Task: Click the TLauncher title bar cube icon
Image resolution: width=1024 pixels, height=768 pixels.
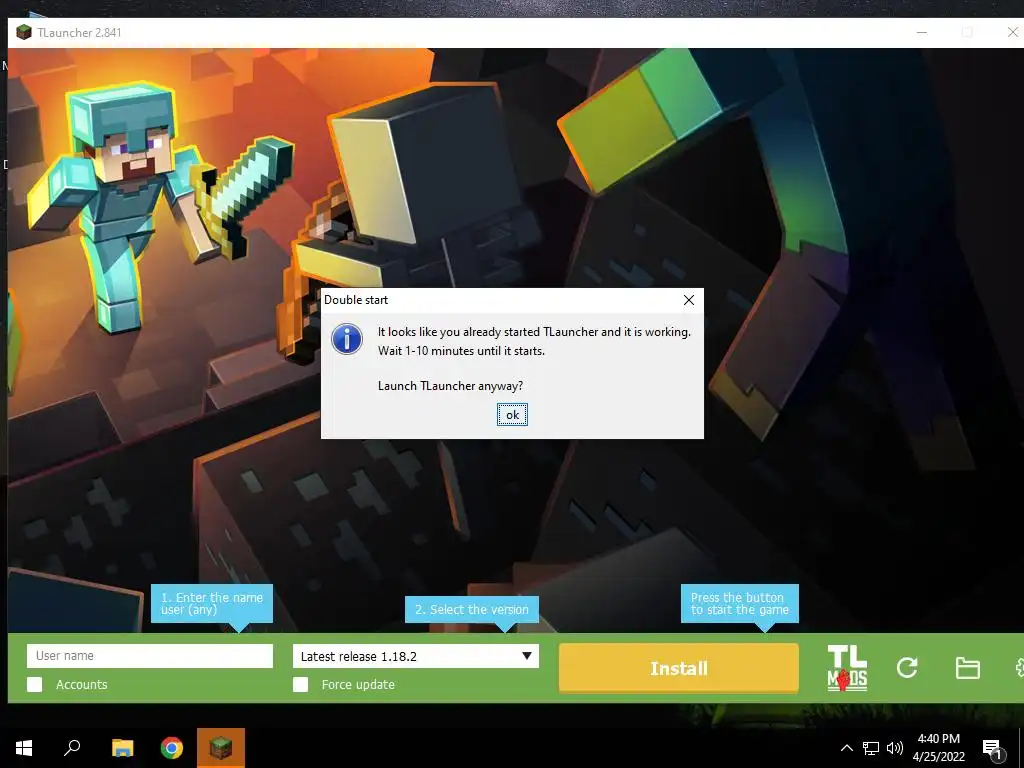Action: point(24,32)
